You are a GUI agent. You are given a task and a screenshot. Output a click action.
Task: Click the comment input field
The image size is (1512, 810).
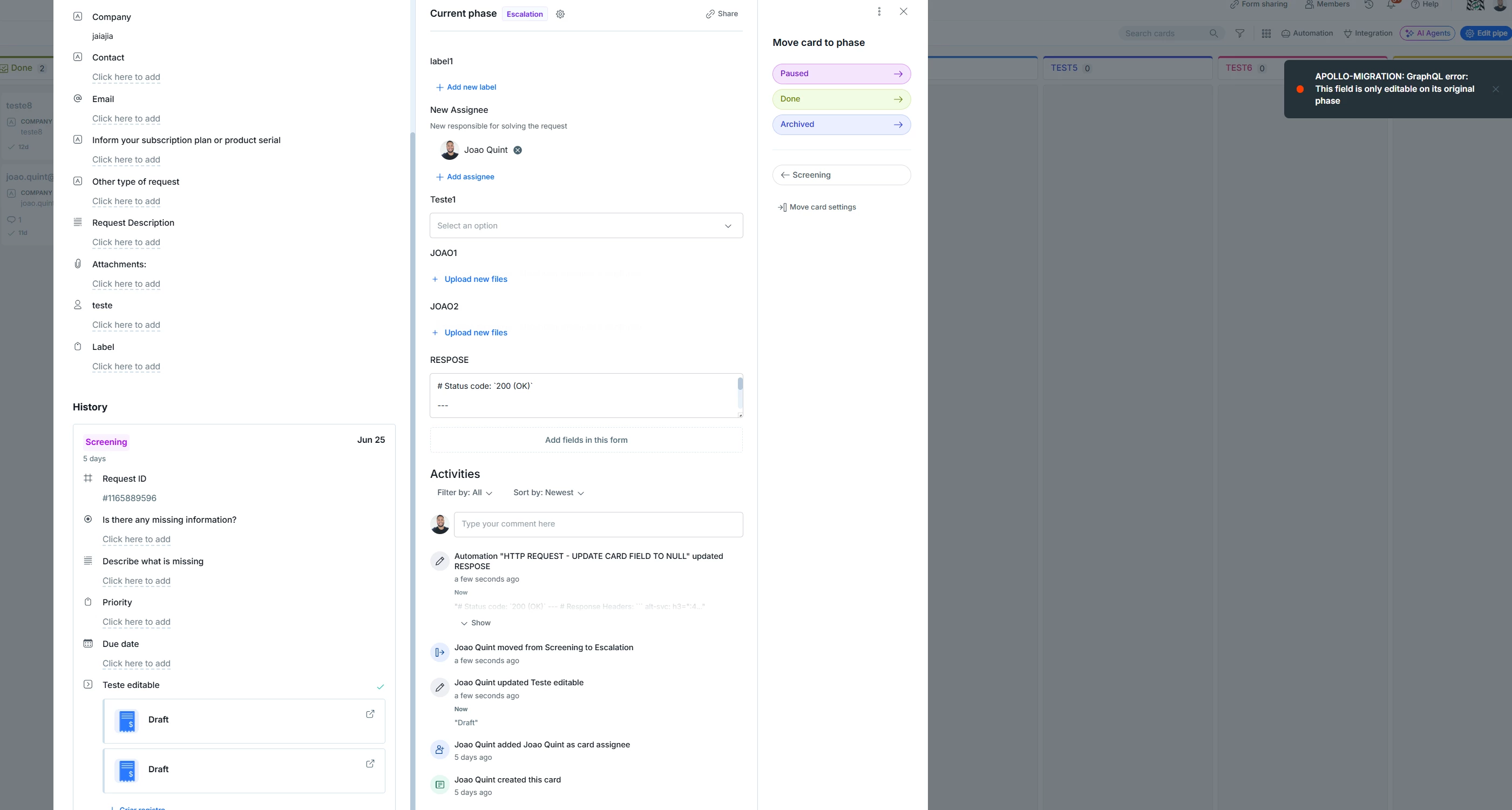coord(598,524)
